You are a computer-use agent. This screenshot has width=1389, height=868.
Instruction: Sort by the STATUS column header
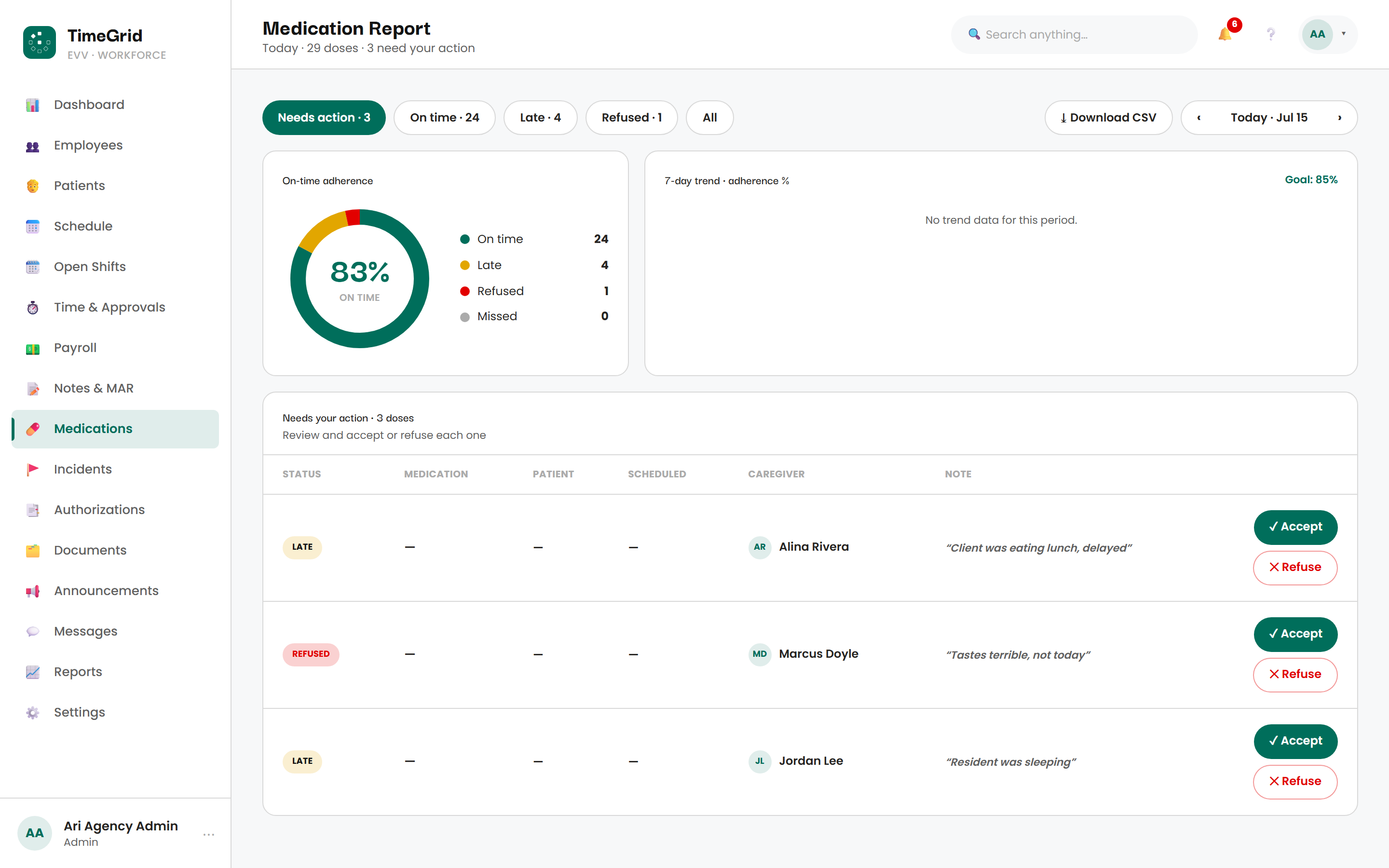301,474
